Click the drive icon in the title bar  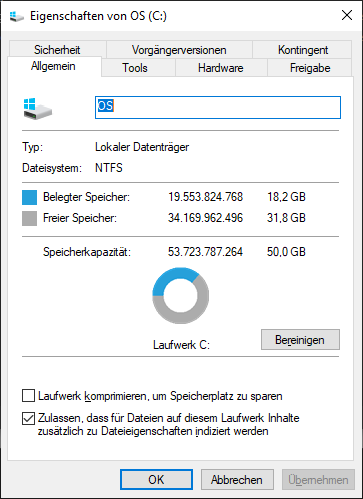17,16
